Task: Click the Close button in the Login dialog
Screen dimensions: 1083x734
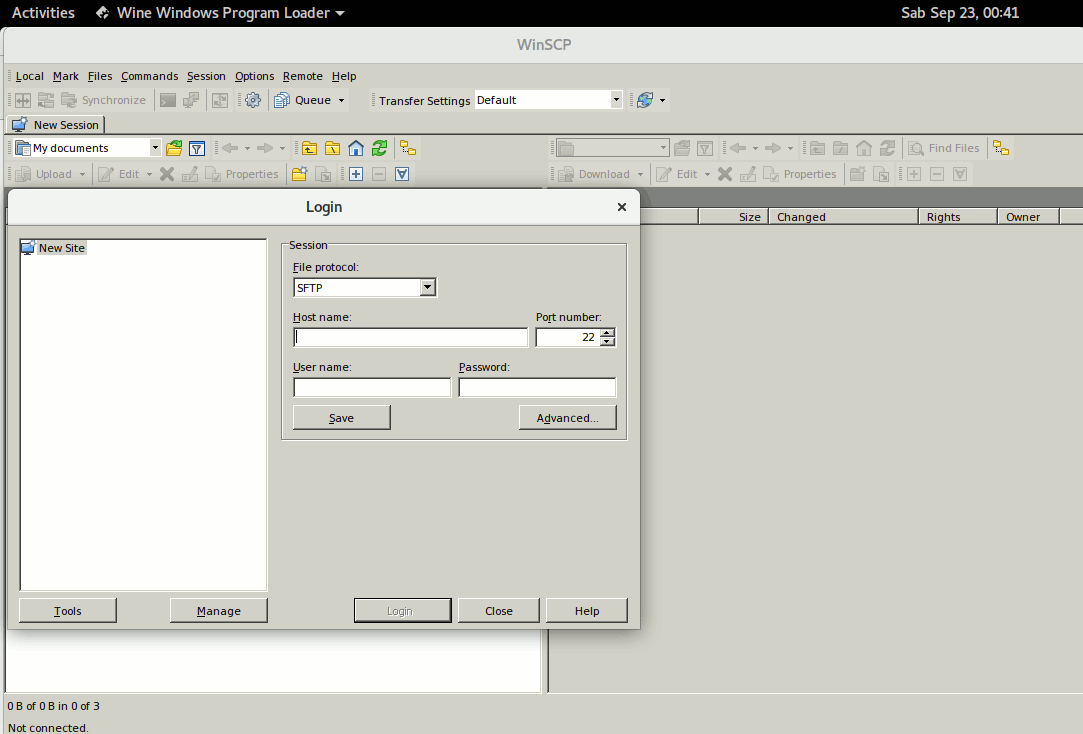Action: coord(498,610)
